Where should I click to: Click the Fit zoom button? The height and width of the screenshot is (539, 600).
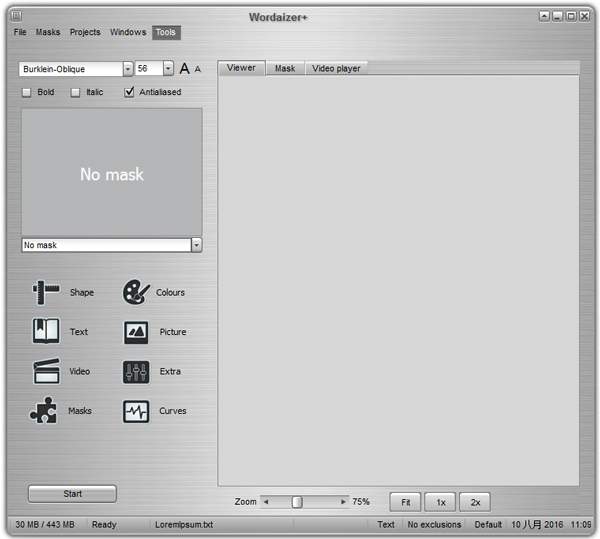pyautogui.click(x=405, y=502)
